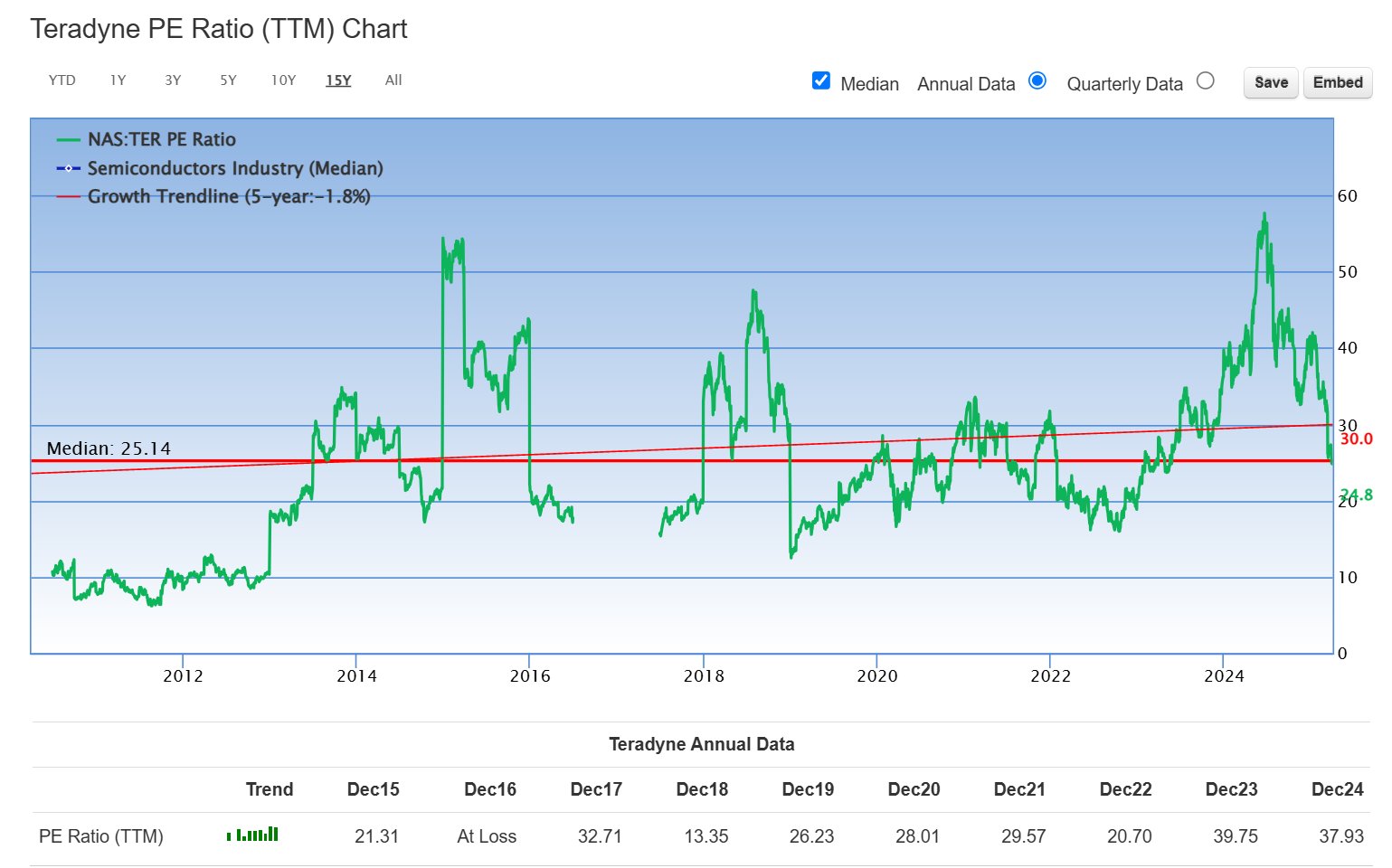The height and width of the screenshot is (868, 1392).
Task: Click the Teradyne Annual Data heading
Action: [701, 744]
